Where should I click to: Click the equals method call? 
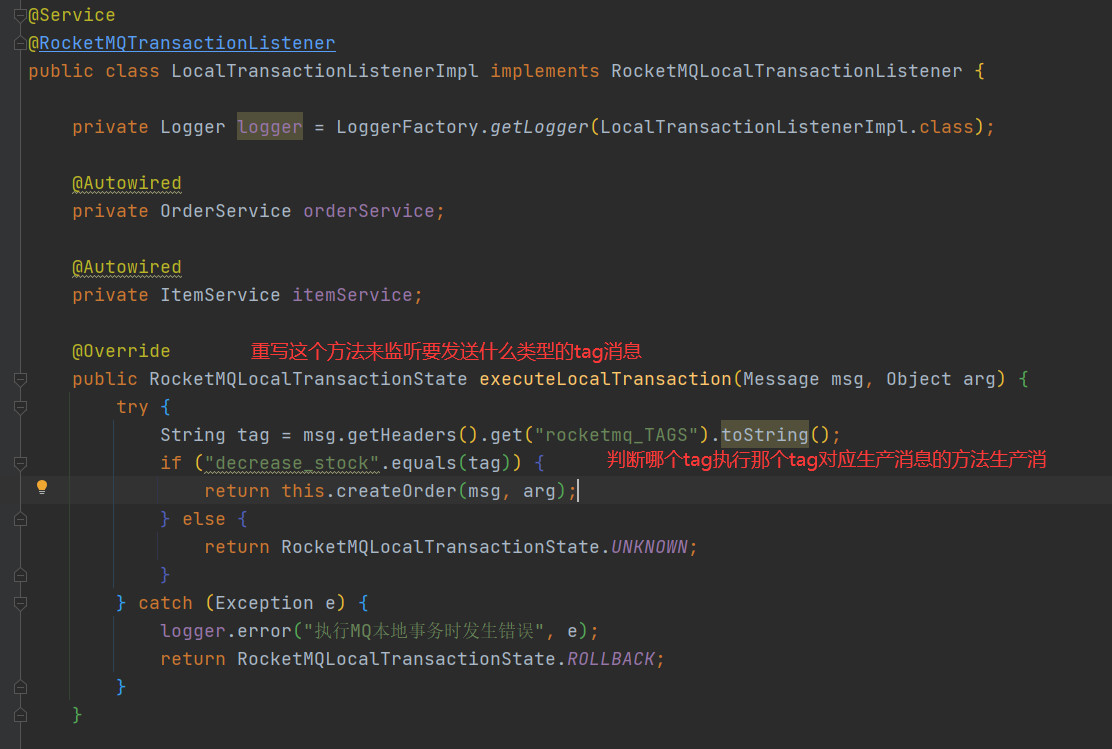pos(424,463)
